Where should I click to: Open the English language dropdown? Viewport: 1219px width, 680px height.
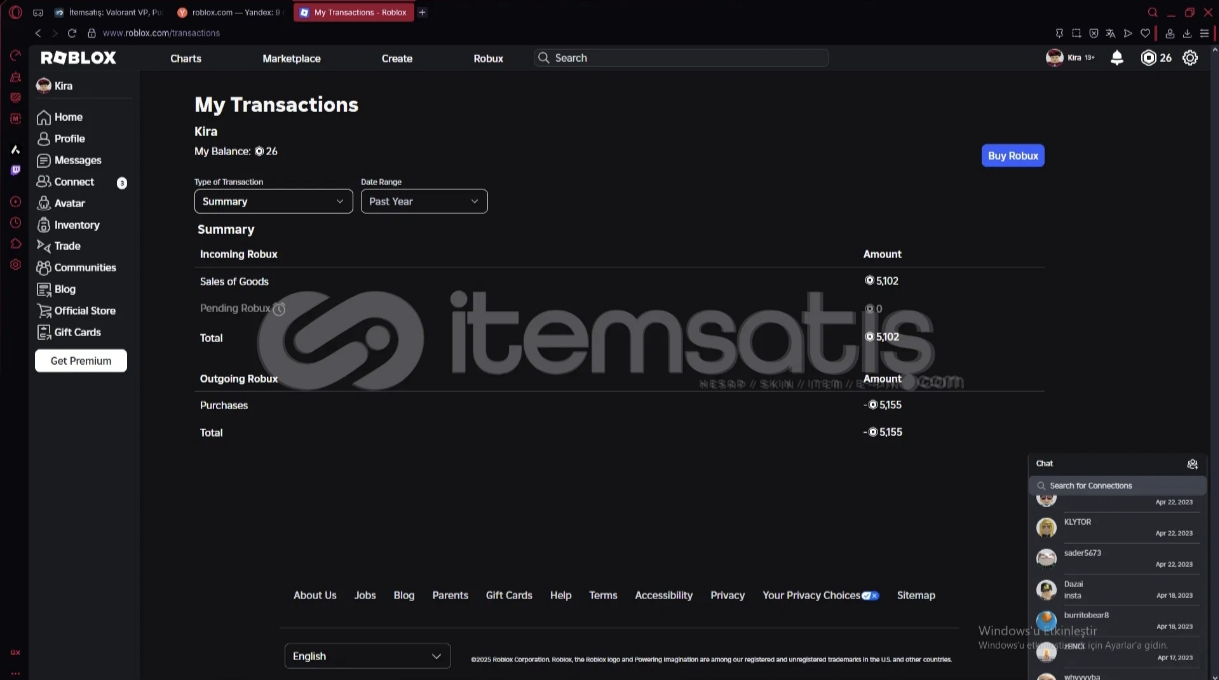[x=367, y=656]
